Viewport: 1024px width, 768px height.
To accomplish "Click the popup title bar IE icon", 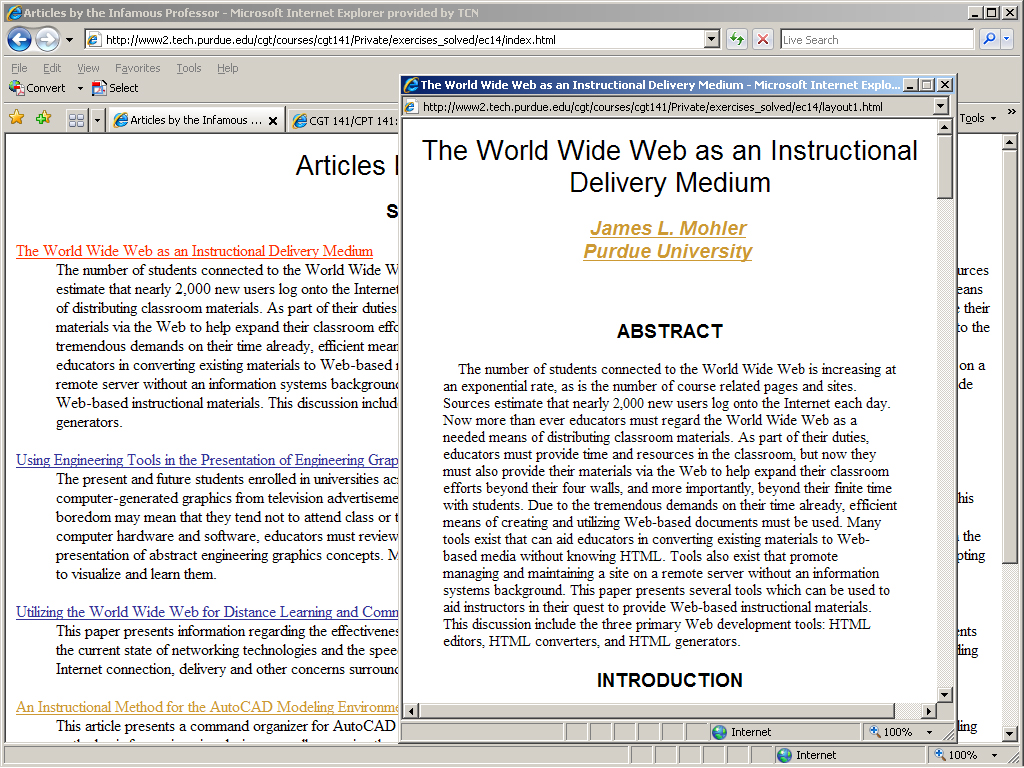I will 411,85.
